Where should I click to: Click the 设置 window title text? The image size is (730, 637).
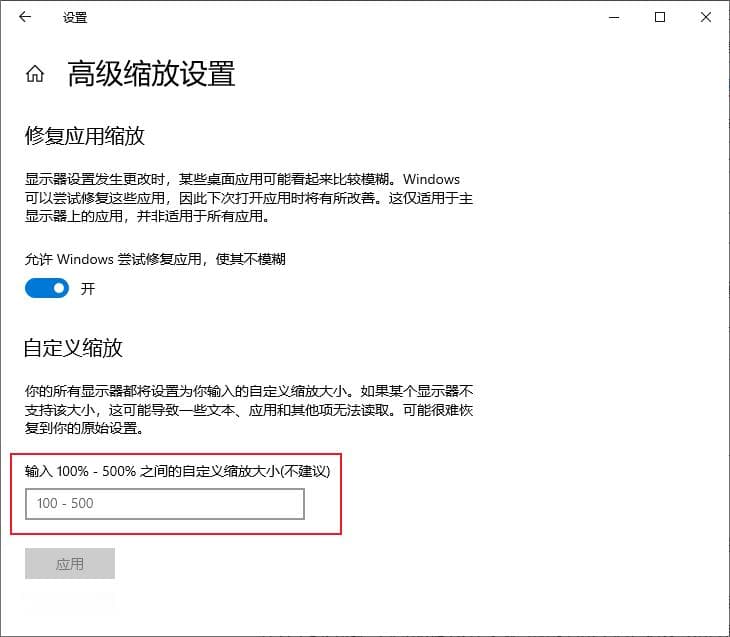[x=75, y=18]
